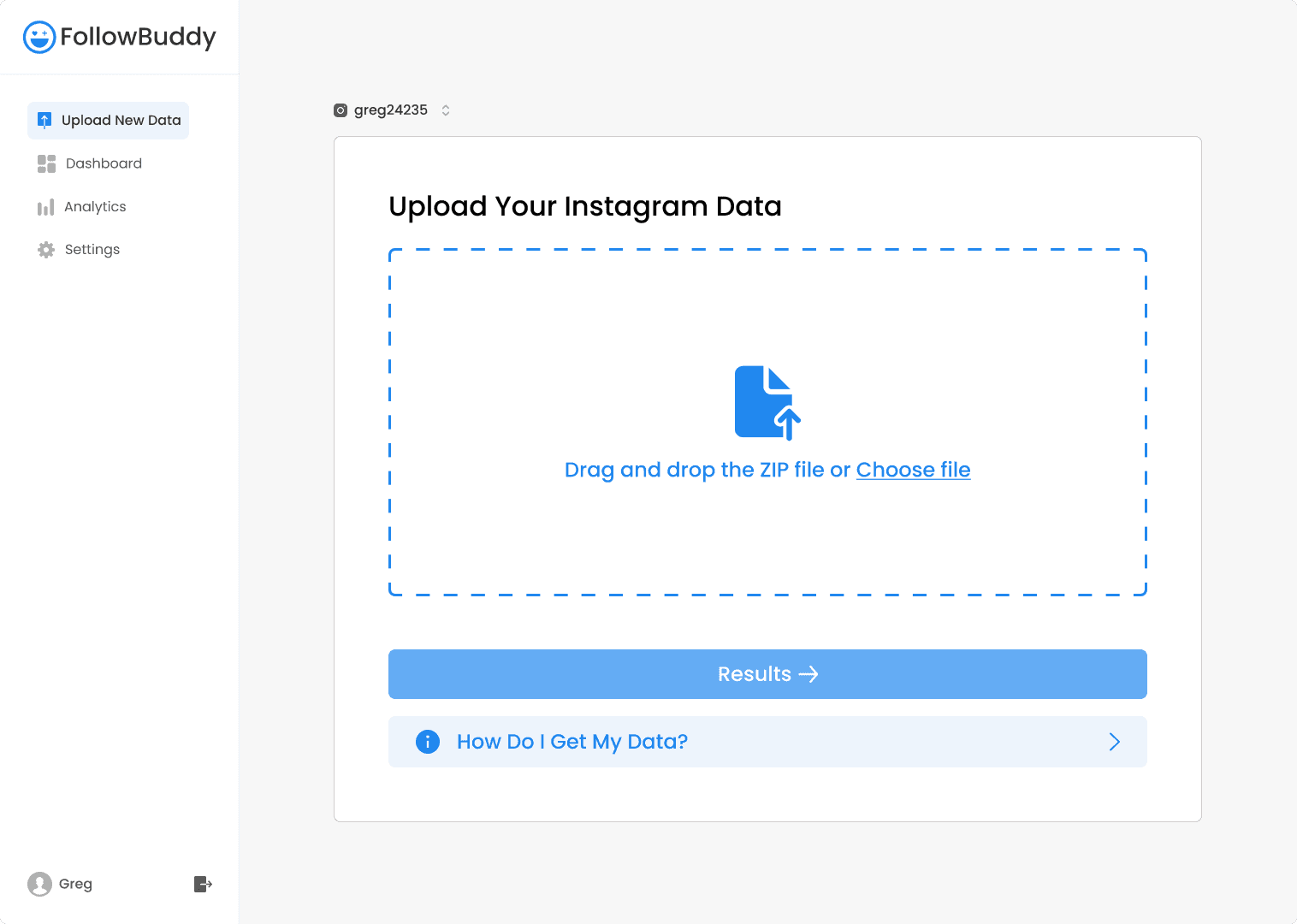
Task: Click the logout icon beside Greg
Action: click(x=203, y=884)
